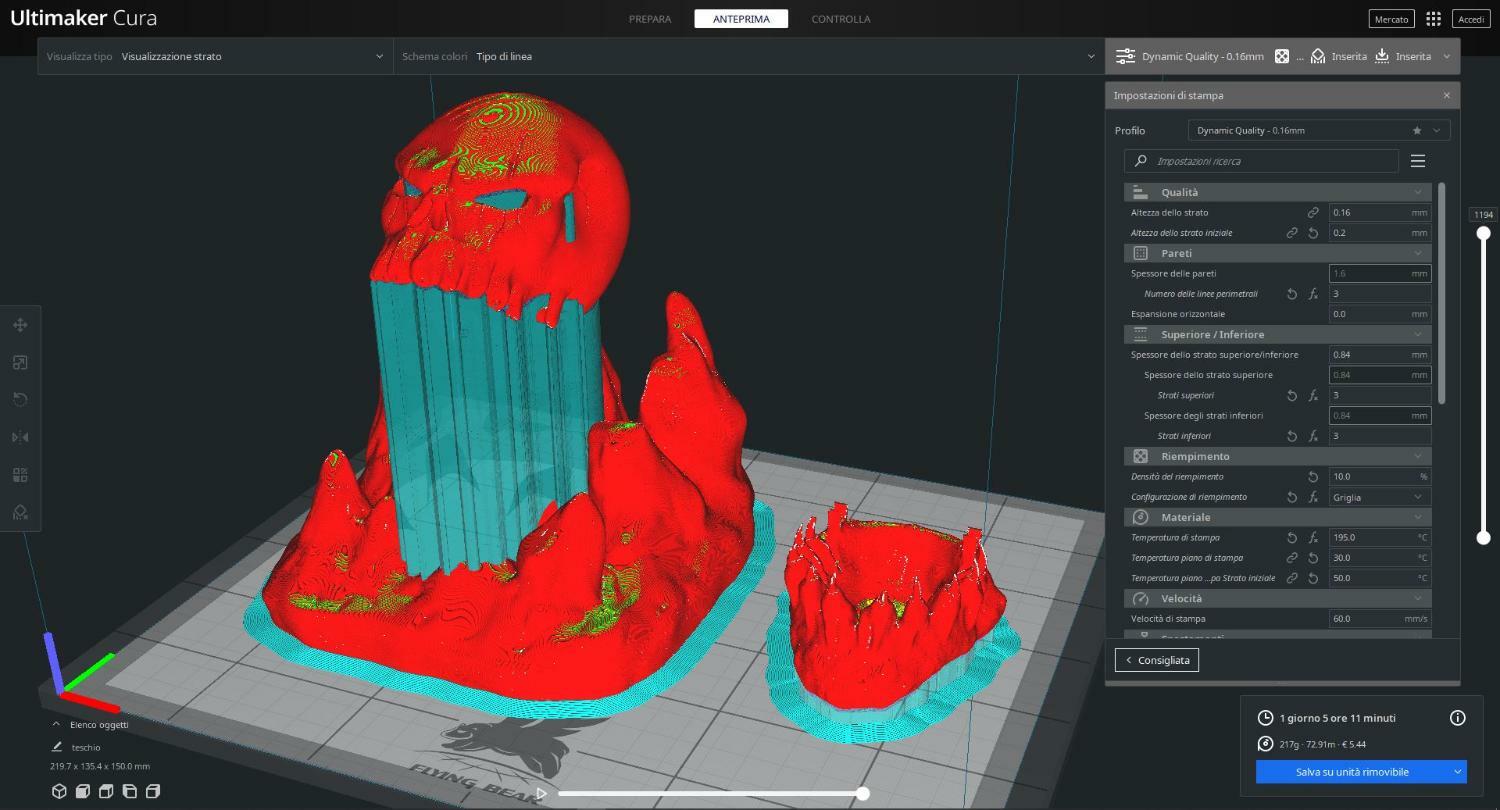This screenshot has height=810, width=1500.
Task: Select the Rotate tool in left toolbar
Action: click(x=20, y=400)
